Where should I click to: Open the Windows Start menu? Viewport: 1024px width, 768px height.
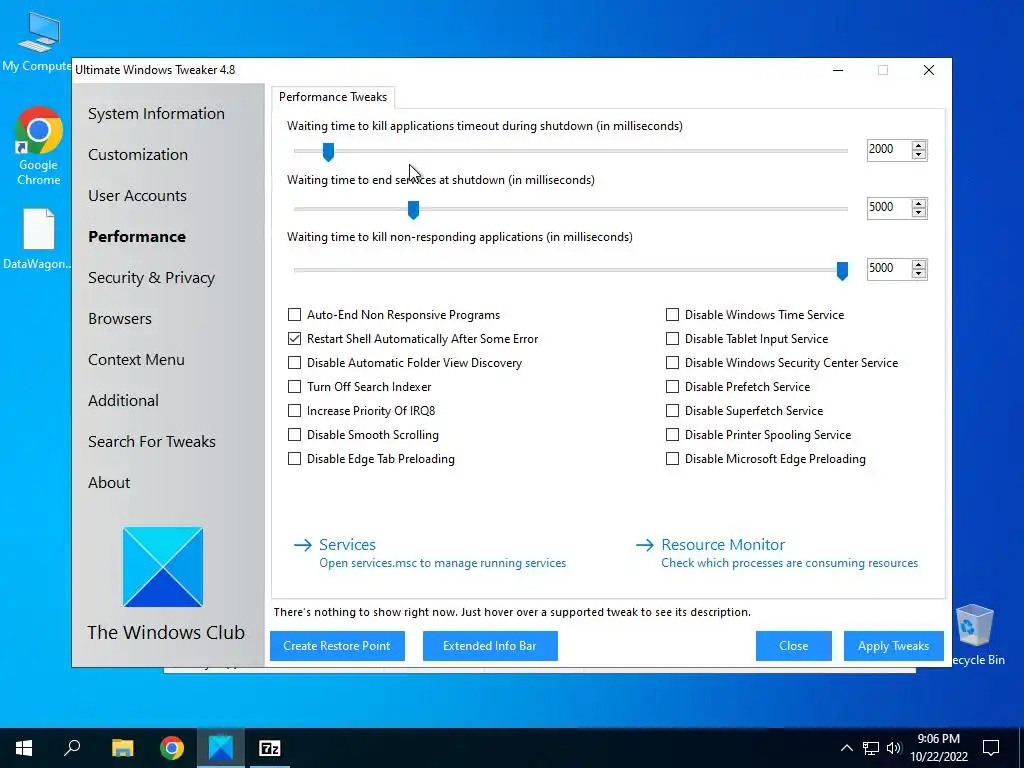point(24,748)
